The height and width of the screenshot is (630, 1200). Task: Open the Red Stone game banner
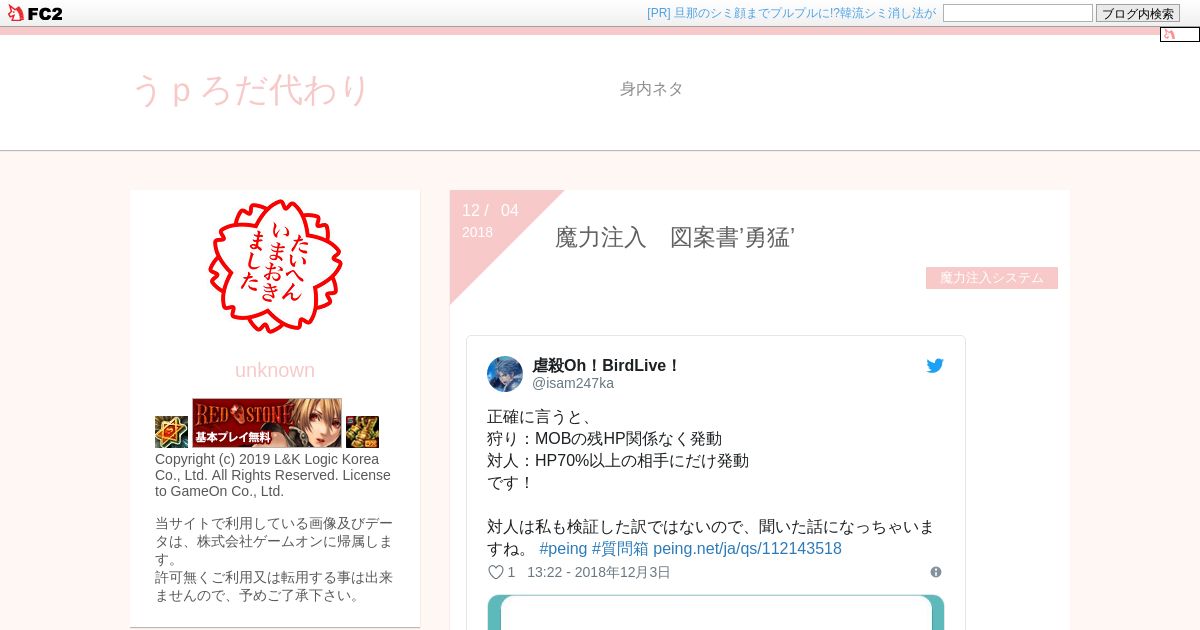coord(267,423)
